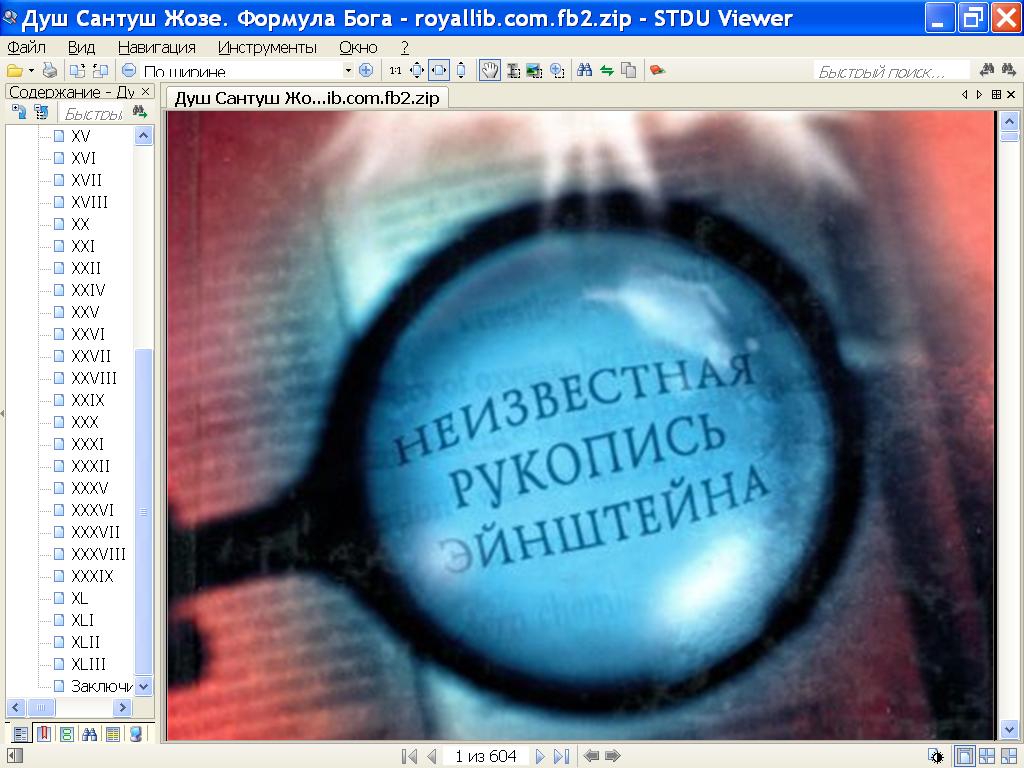Activate the zoom selection tool
Image resolution: width=1024 pixels, height=768 pixels.
coord(557,71)
